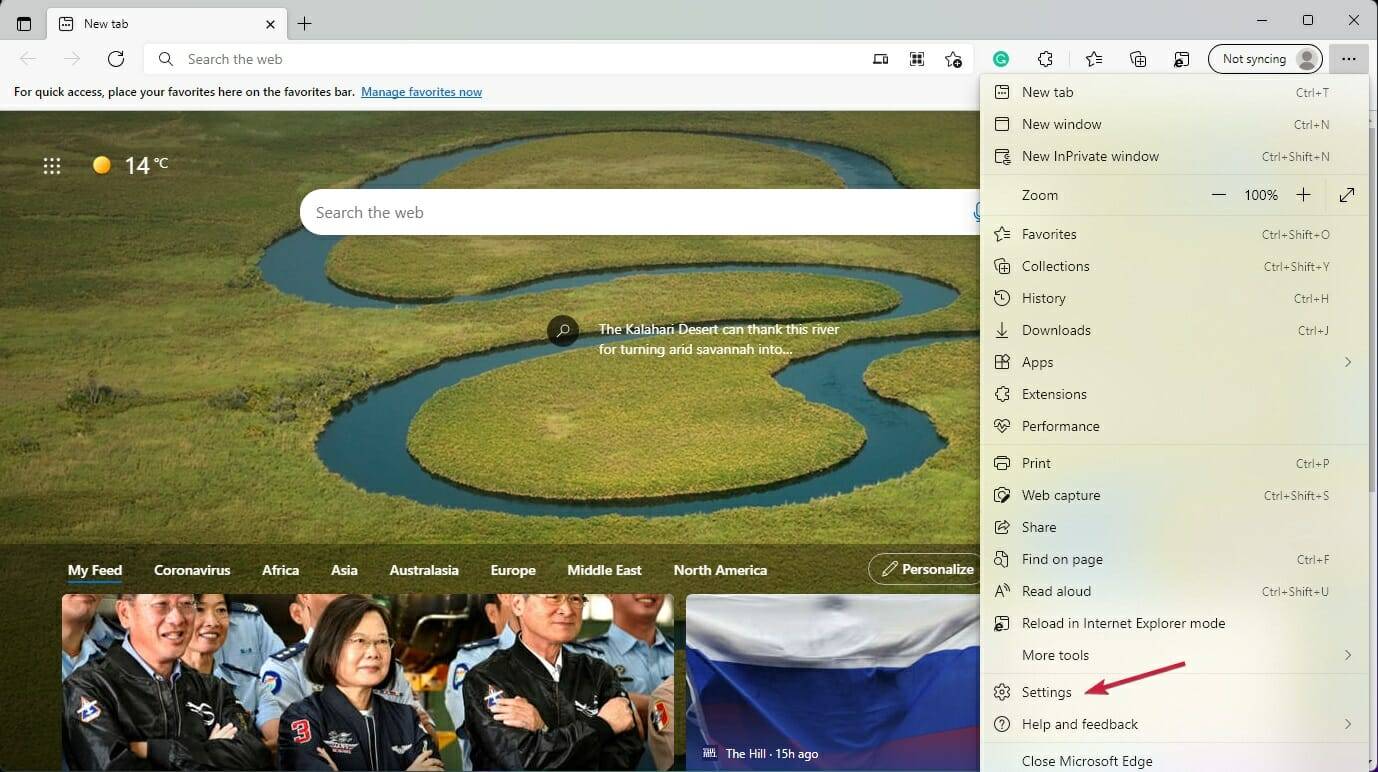
Task: Click the Manage favorites now link
Action: coord(421,91)
